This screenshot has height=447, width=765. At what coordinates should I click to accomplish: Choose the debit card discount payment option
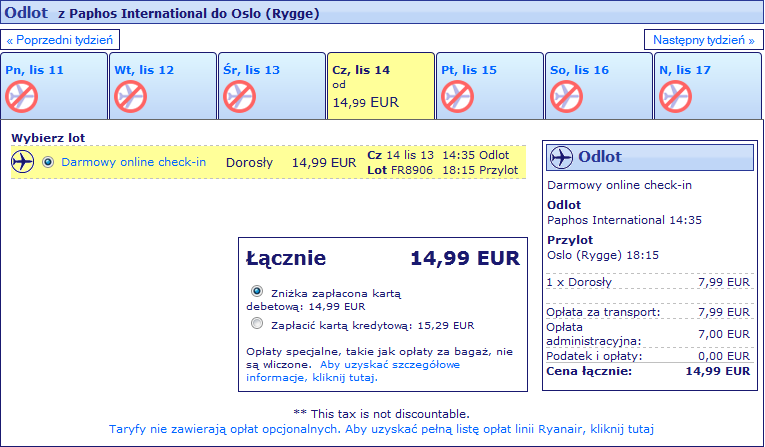point(257,291)
